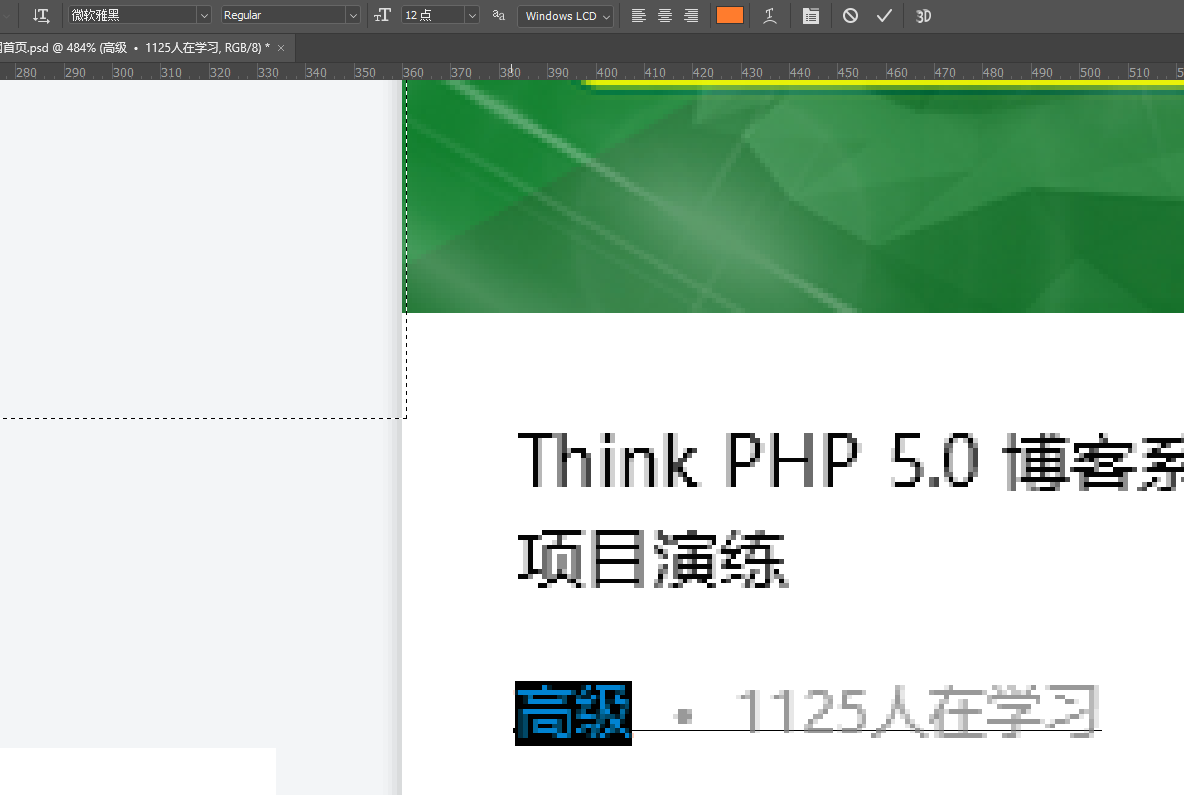The width and height of the screenshot is (1184, 795).
Task: Convert text to 3D
Action: [923, 16]
